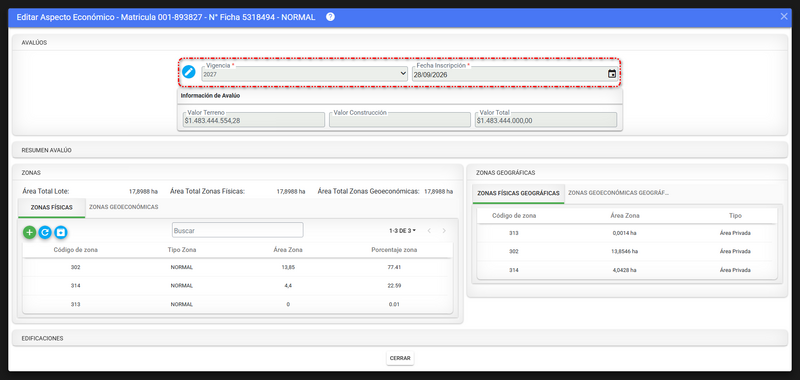This screenshot has height=380, width=800.
Task: Click NORMAL in the zone 302 row
Action: (x=182, y=267)
